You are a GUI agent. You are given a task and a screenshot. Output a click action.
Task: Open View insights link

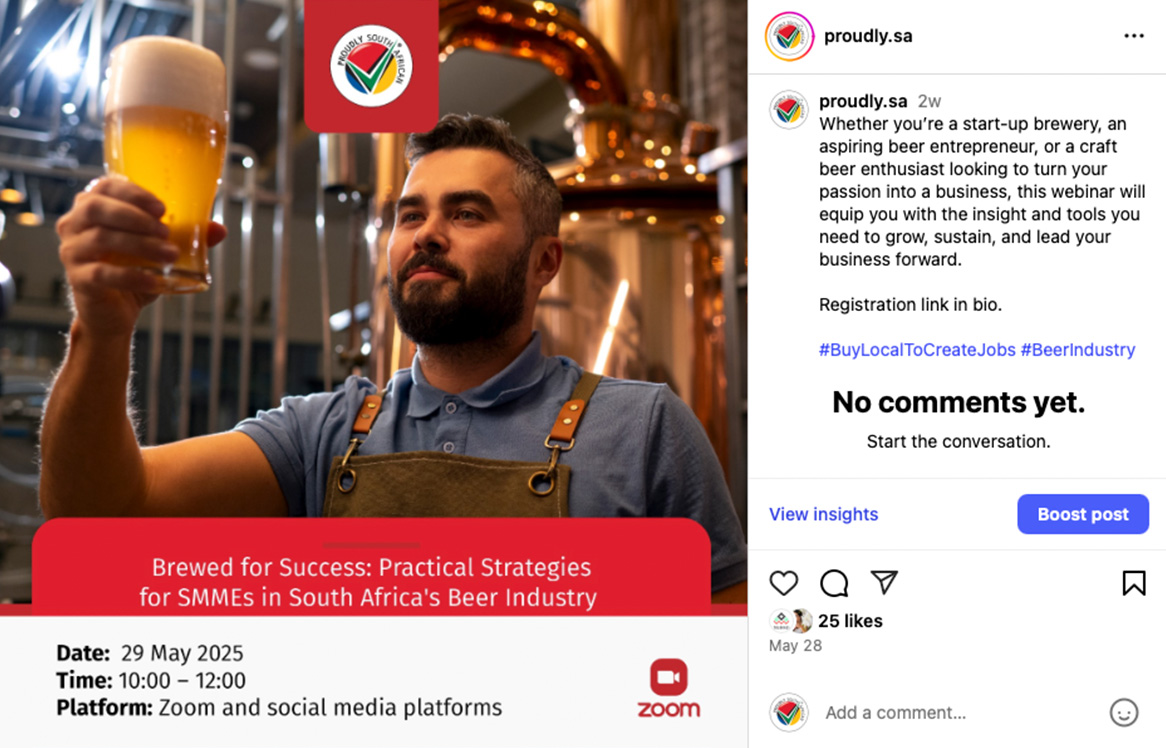[x=823, y=514]
